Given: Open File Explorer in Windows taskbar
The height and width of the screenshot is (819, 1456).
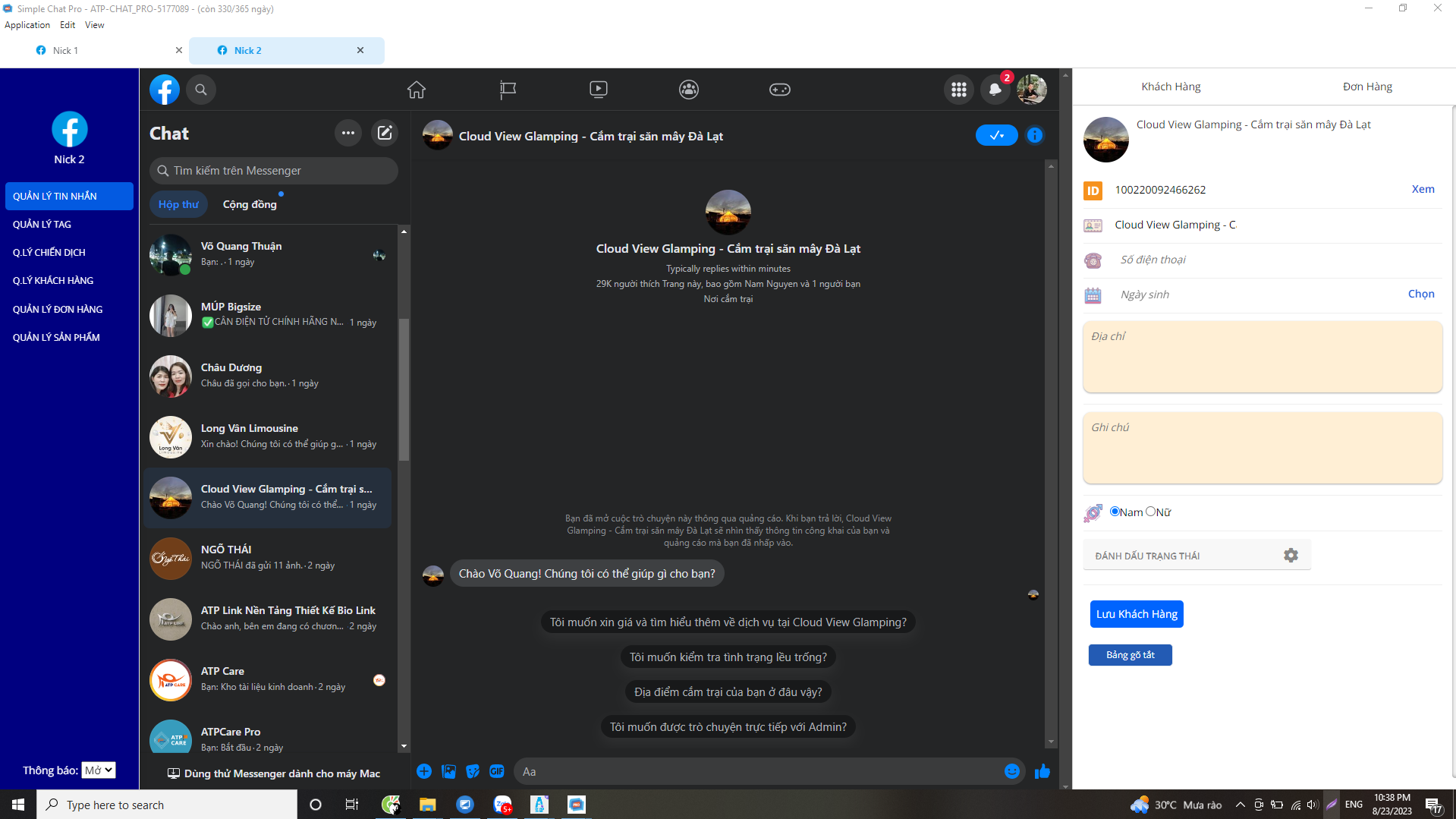Looking at the screenshot, I should [428, 805].
